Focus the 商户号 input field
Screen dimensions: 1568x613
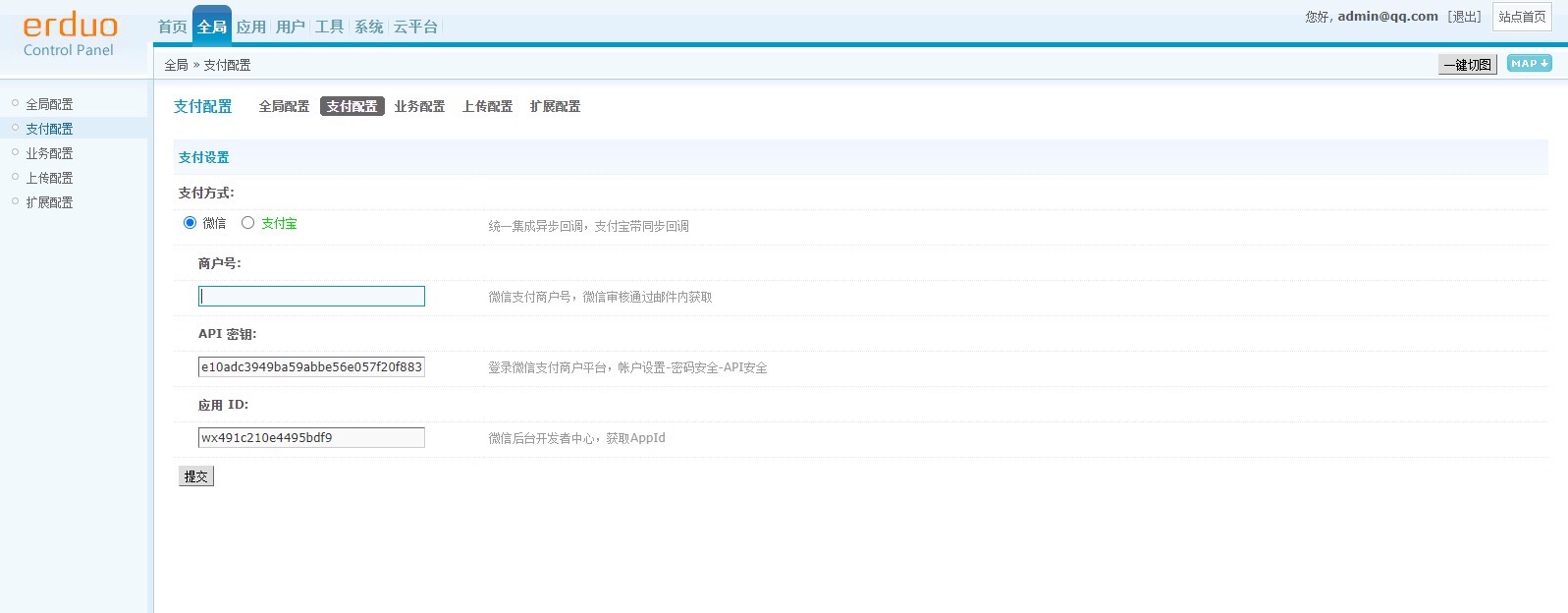(x=311, y=296)
